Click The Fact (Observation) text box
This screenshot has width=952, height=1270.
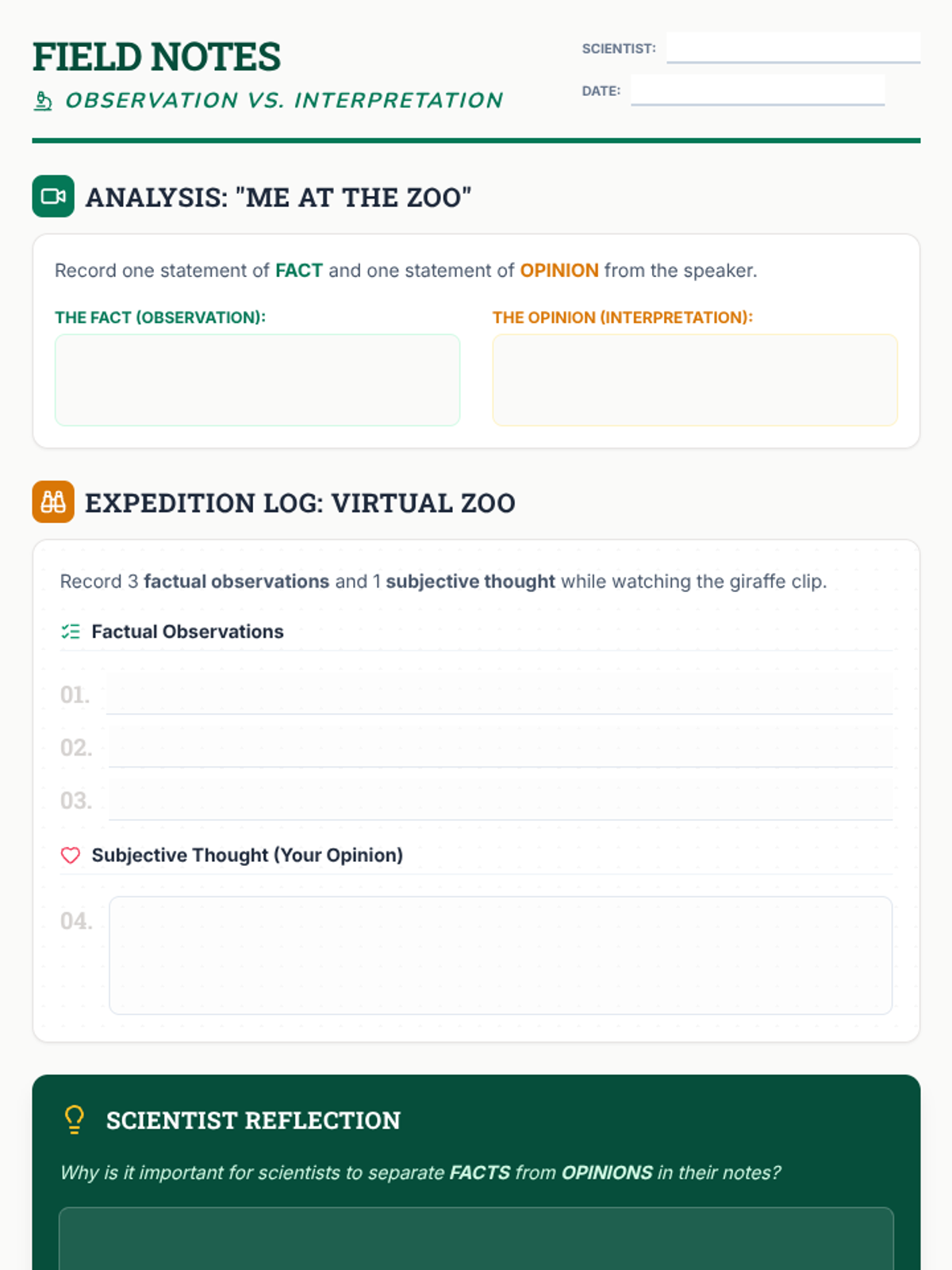pos(257,379)
